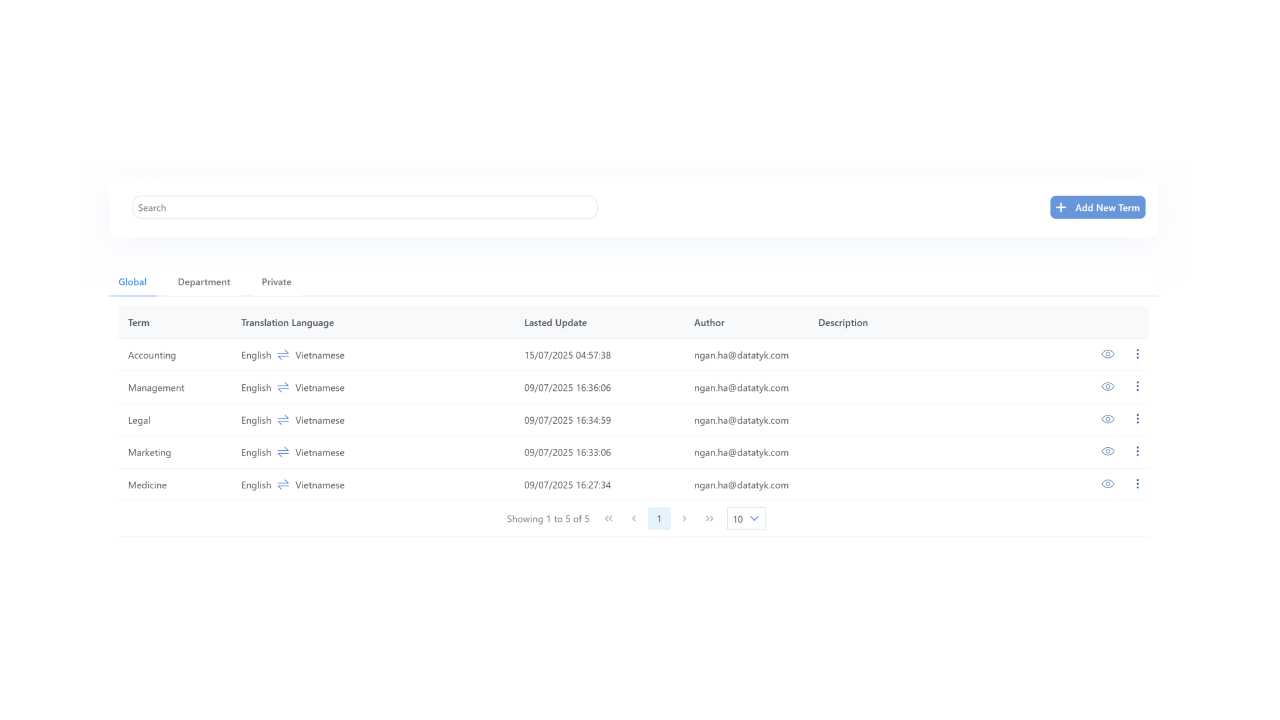
Task: Go to the first page double-chevron
Action: (x=609, y=519)
